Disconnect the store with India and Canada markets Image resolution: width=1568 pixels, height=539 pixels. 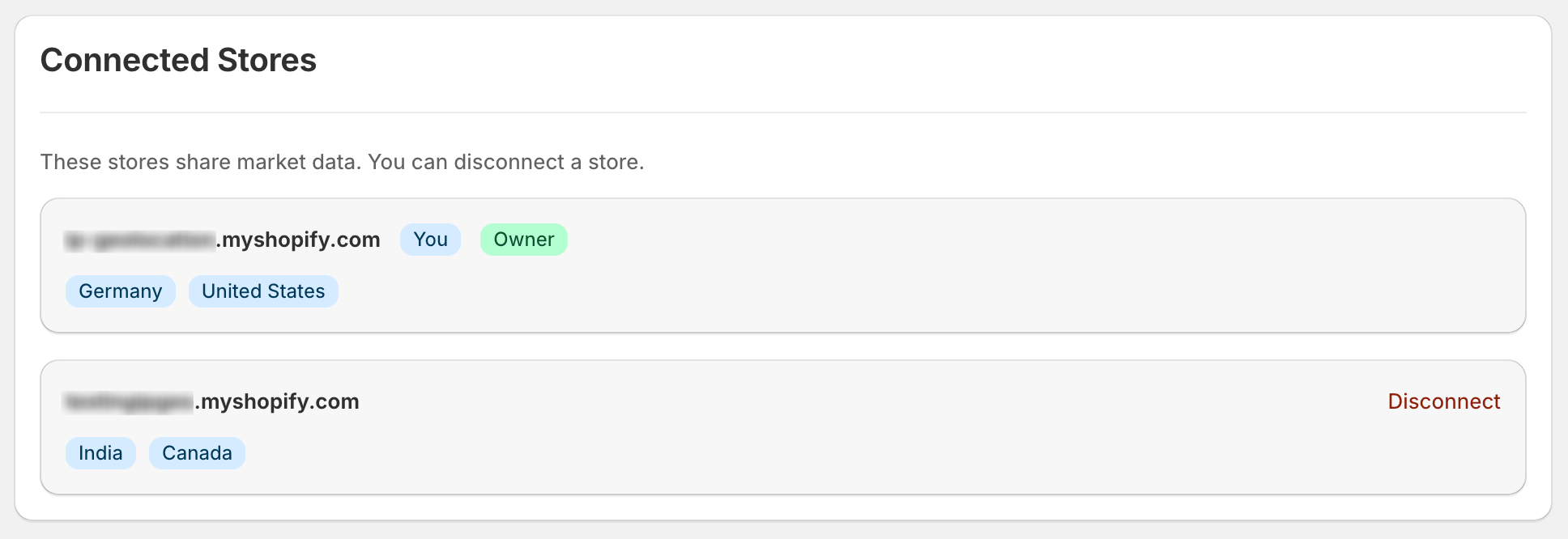click(x=1443, y=401)
